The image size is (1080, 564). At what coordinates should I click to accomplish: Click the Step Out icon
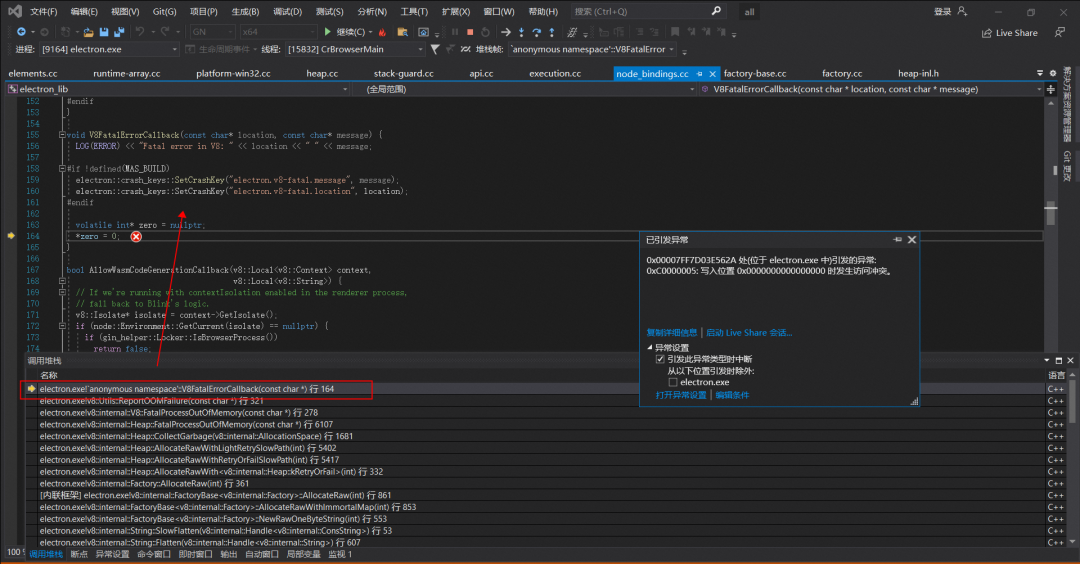click(552, 32)
